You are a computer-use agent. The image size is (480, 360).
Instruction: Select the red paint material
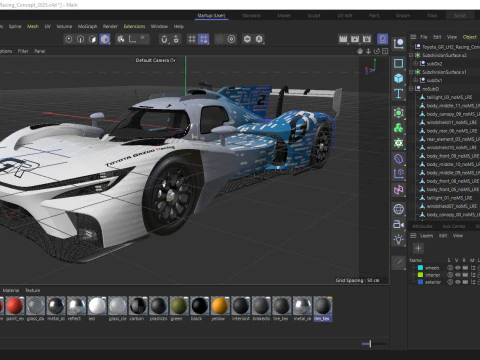coord(15,305)
